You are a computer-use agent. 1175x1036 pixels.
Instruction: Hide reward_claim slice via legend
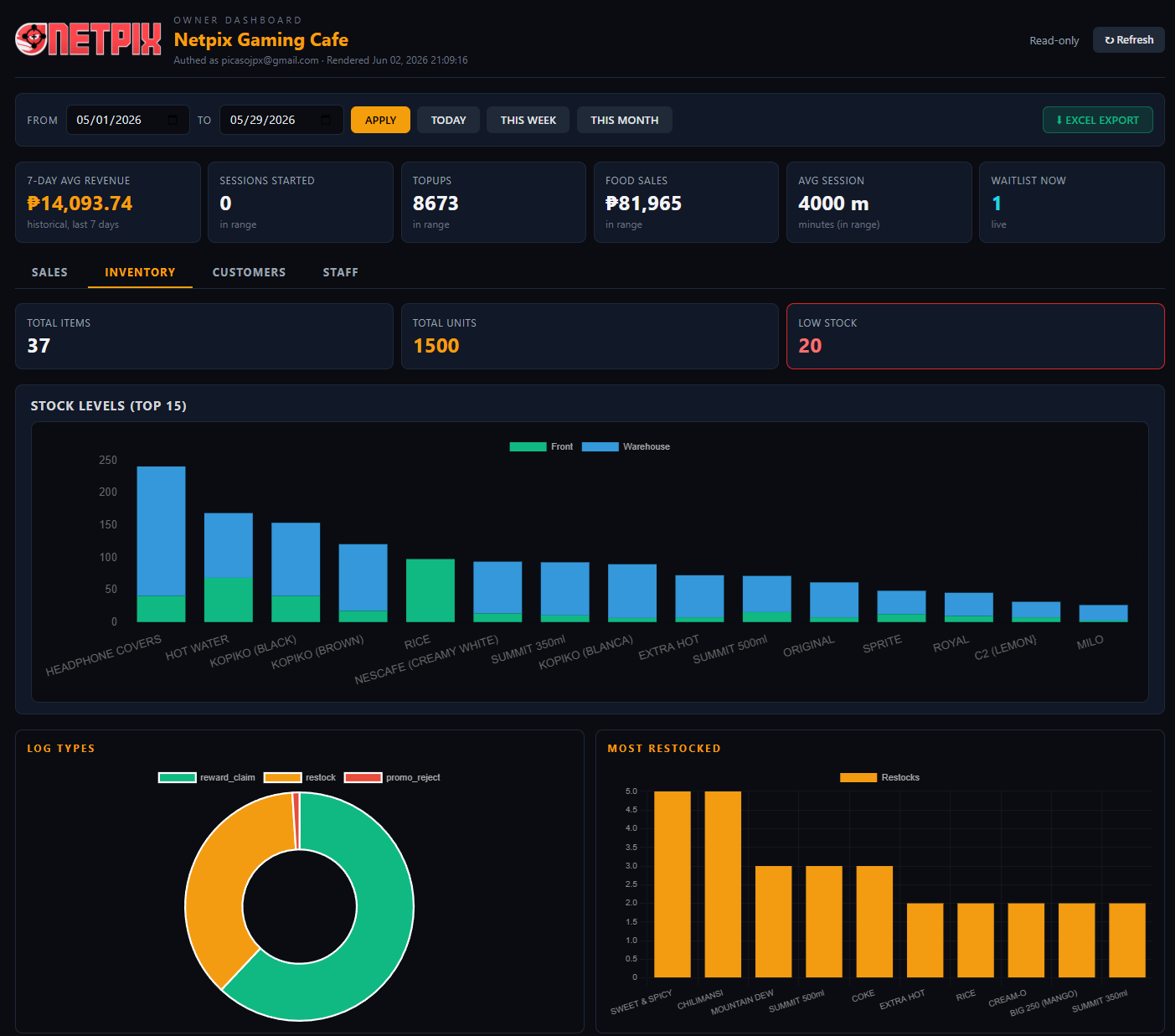pos(207,777)
